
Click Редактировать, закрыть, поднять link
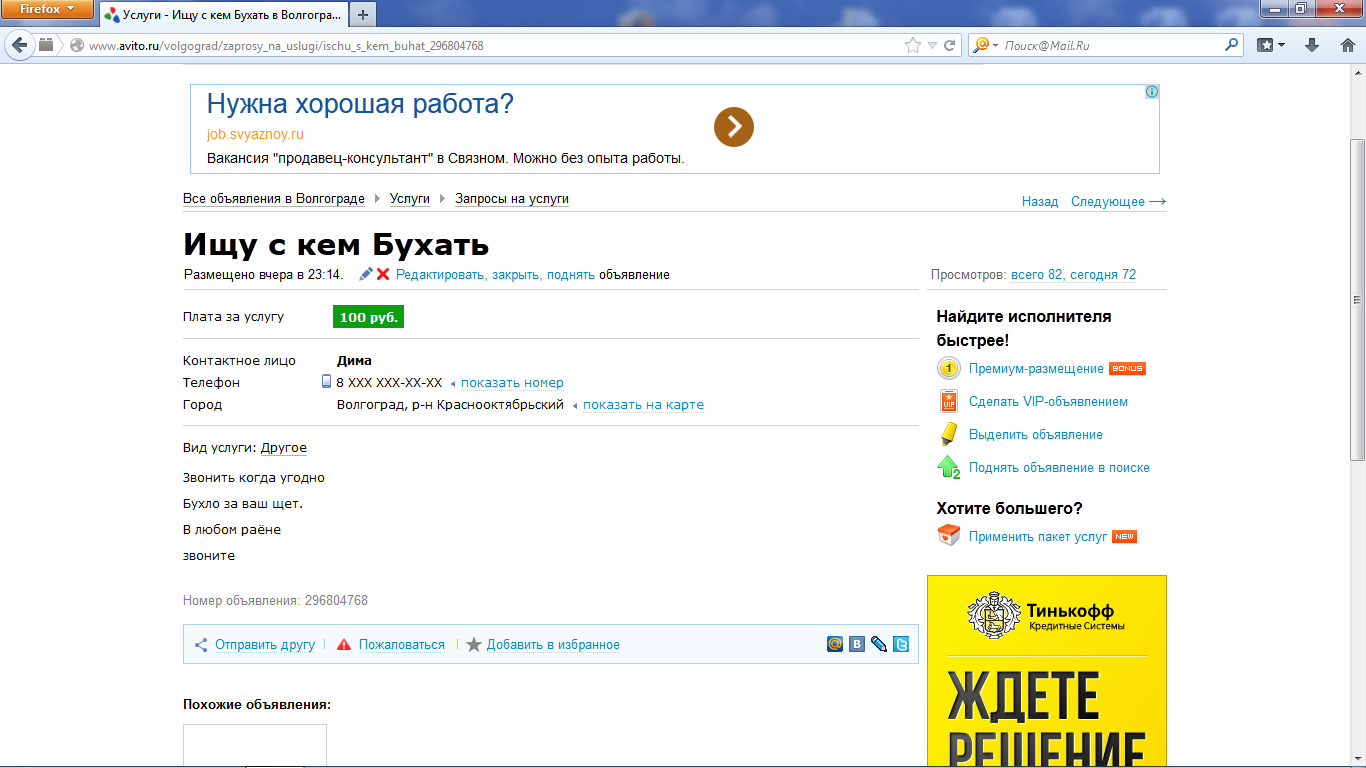(x=495, y=275)
